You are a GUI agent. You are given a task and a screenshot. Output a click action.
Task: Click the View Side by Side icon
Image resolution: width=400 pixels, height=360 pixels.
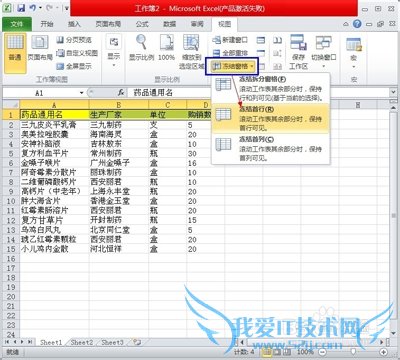click(277, 40)
